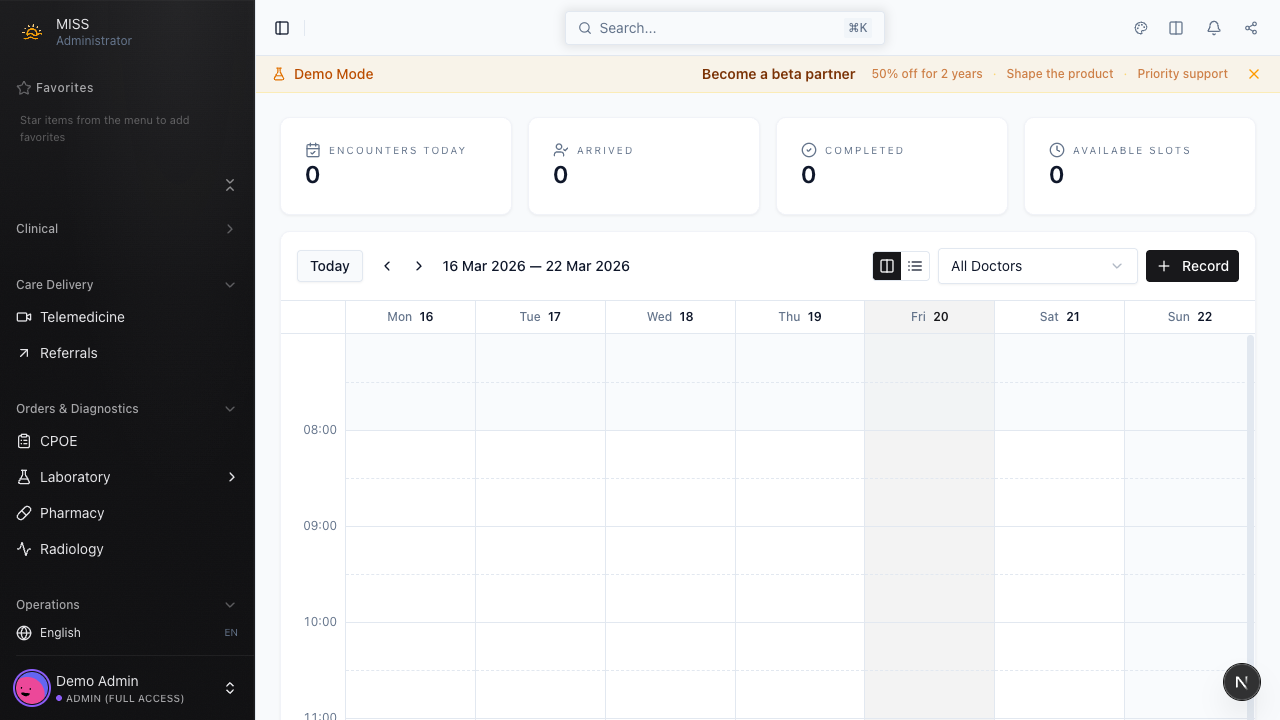Click the notifications bell icon
The height and width of the screenshot is (720, 1280).
click(x=1214, y=28)
